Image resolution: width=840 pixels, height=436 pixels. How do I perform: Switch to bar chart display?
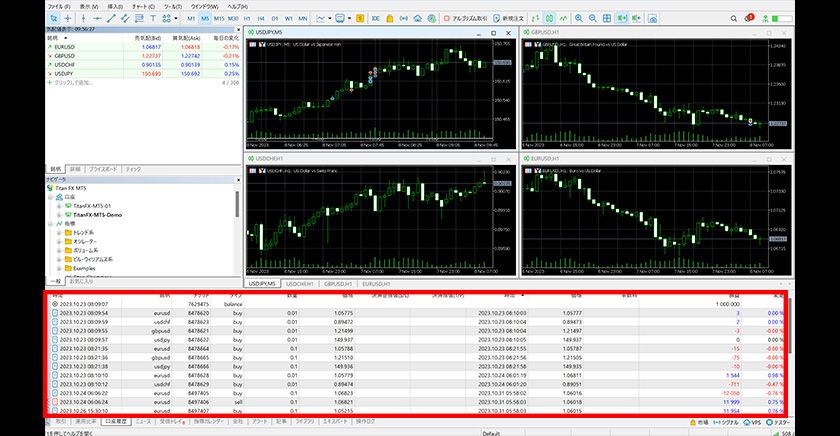coord(535,18)
